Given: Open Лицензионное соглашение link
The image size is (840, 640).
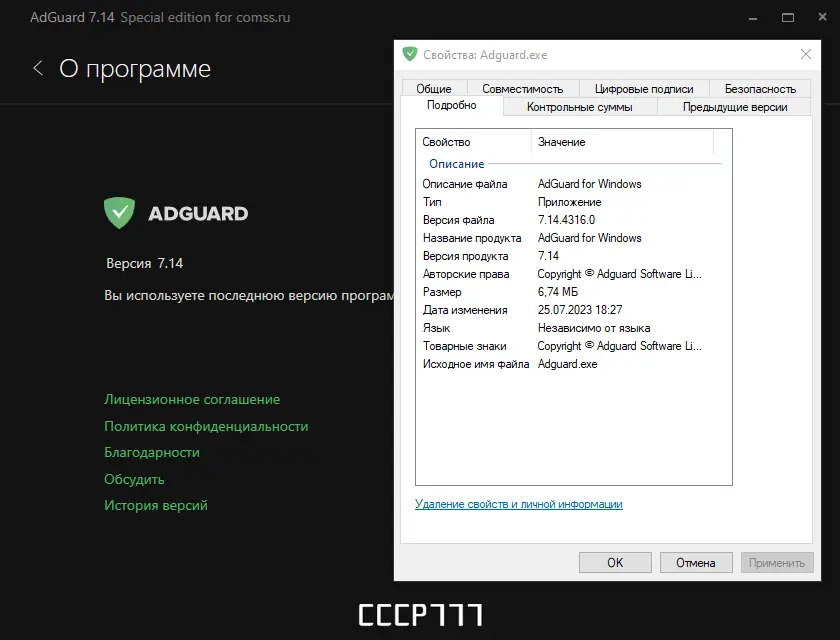Looking at the screenshot, I should [x=192, y=400].
